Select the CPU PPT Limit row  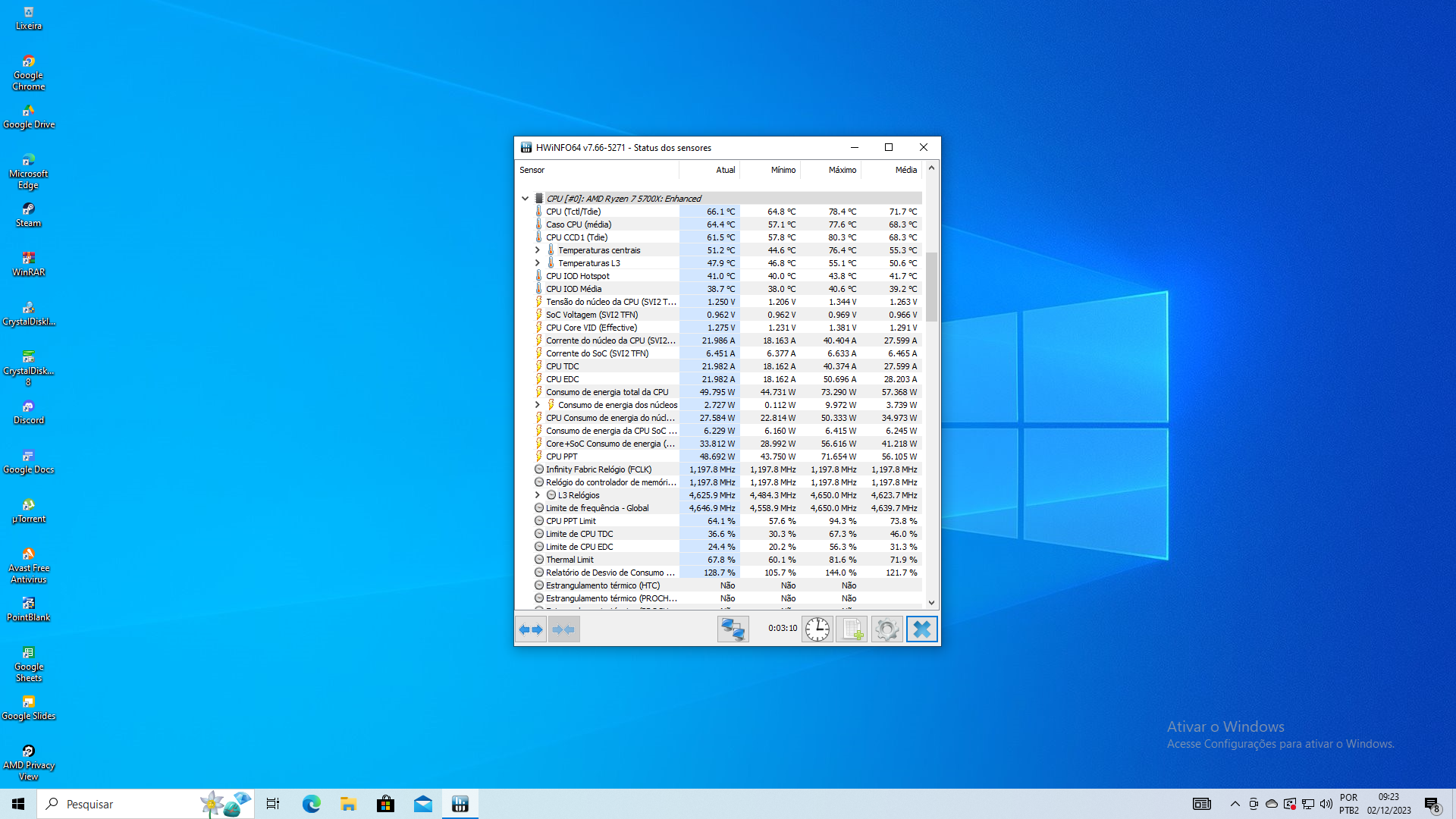pos(719,521)
